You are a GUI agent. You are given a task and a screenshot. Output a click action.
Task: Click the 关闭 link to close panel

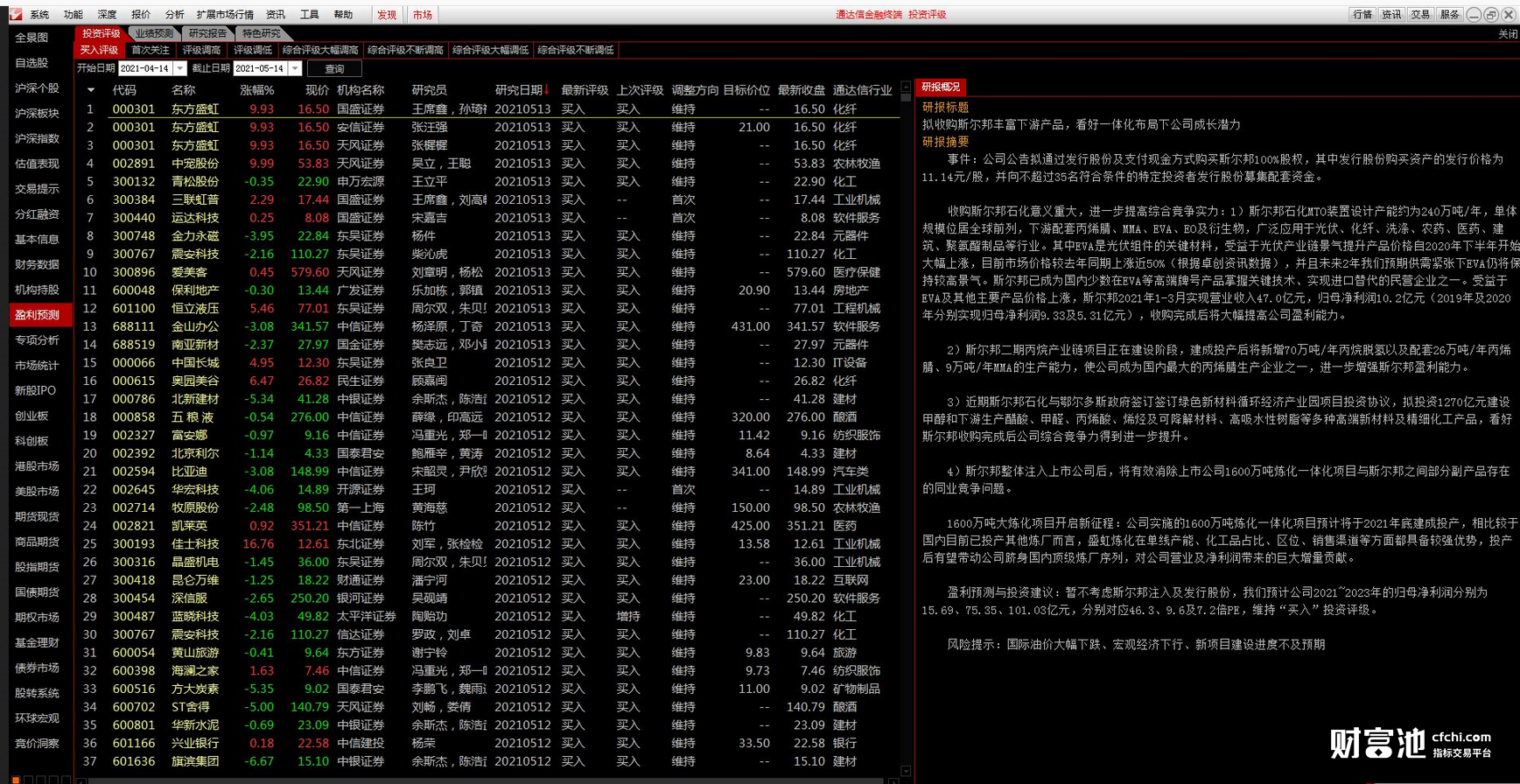click(x=1508, y=34)
